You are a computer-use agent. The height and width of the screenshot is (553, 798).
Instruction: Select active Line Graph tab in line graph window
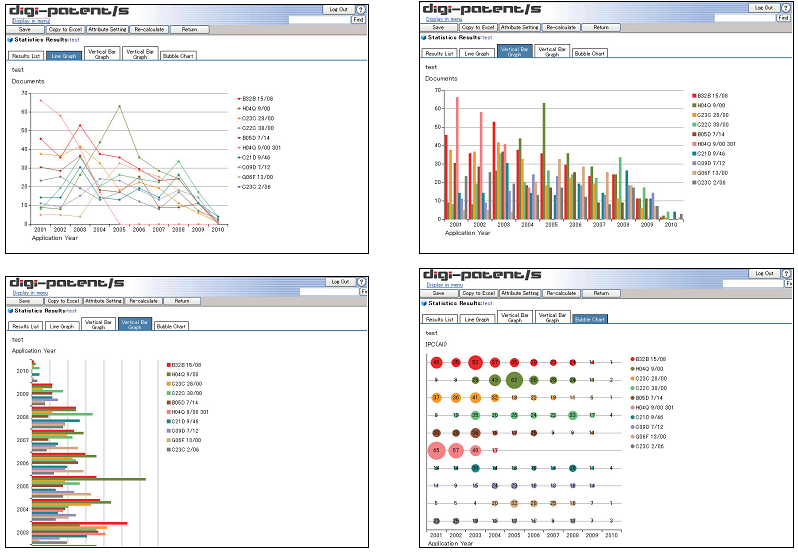(64, 56)
